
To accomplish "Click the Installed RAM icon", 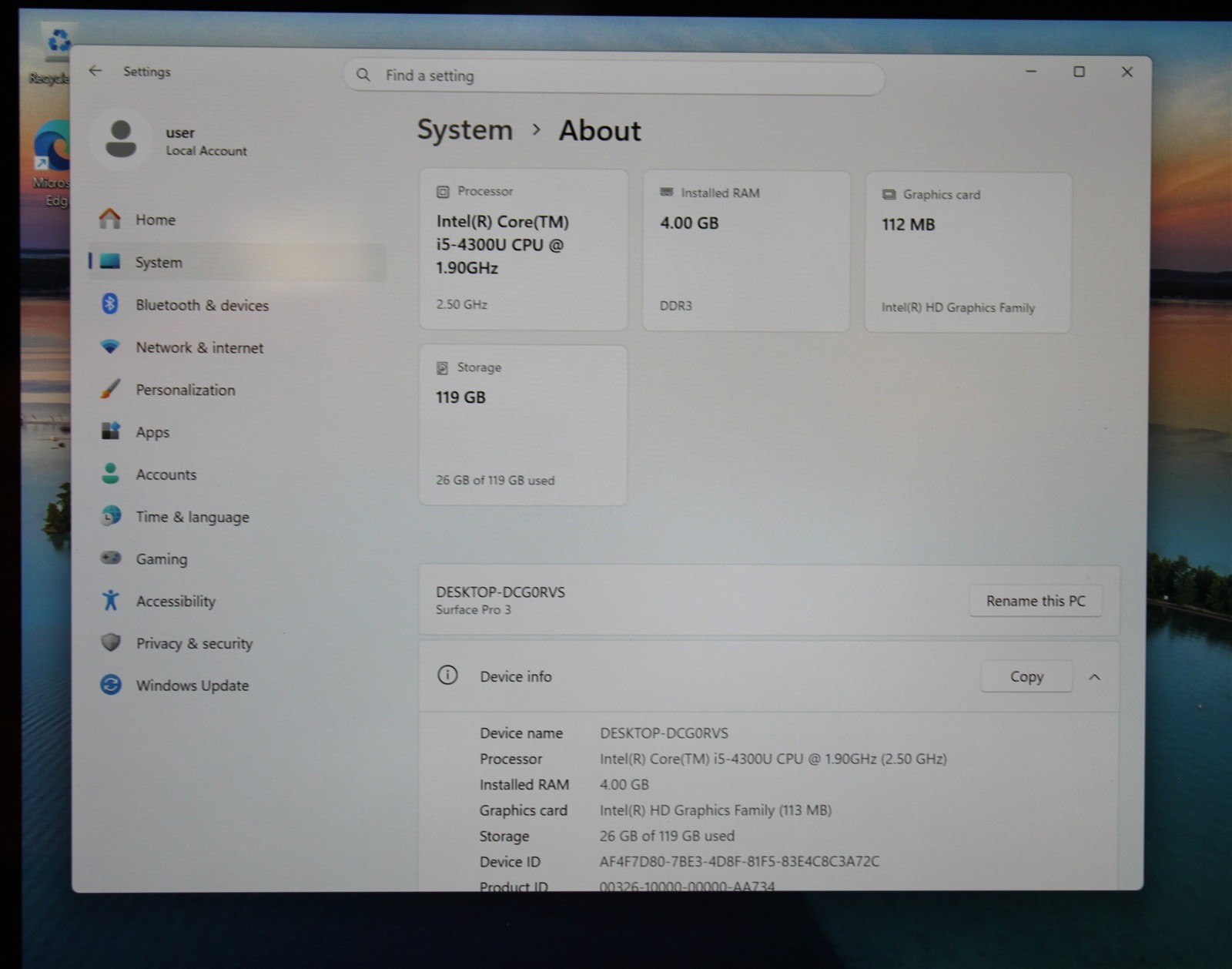I will (x=666, y=193).
